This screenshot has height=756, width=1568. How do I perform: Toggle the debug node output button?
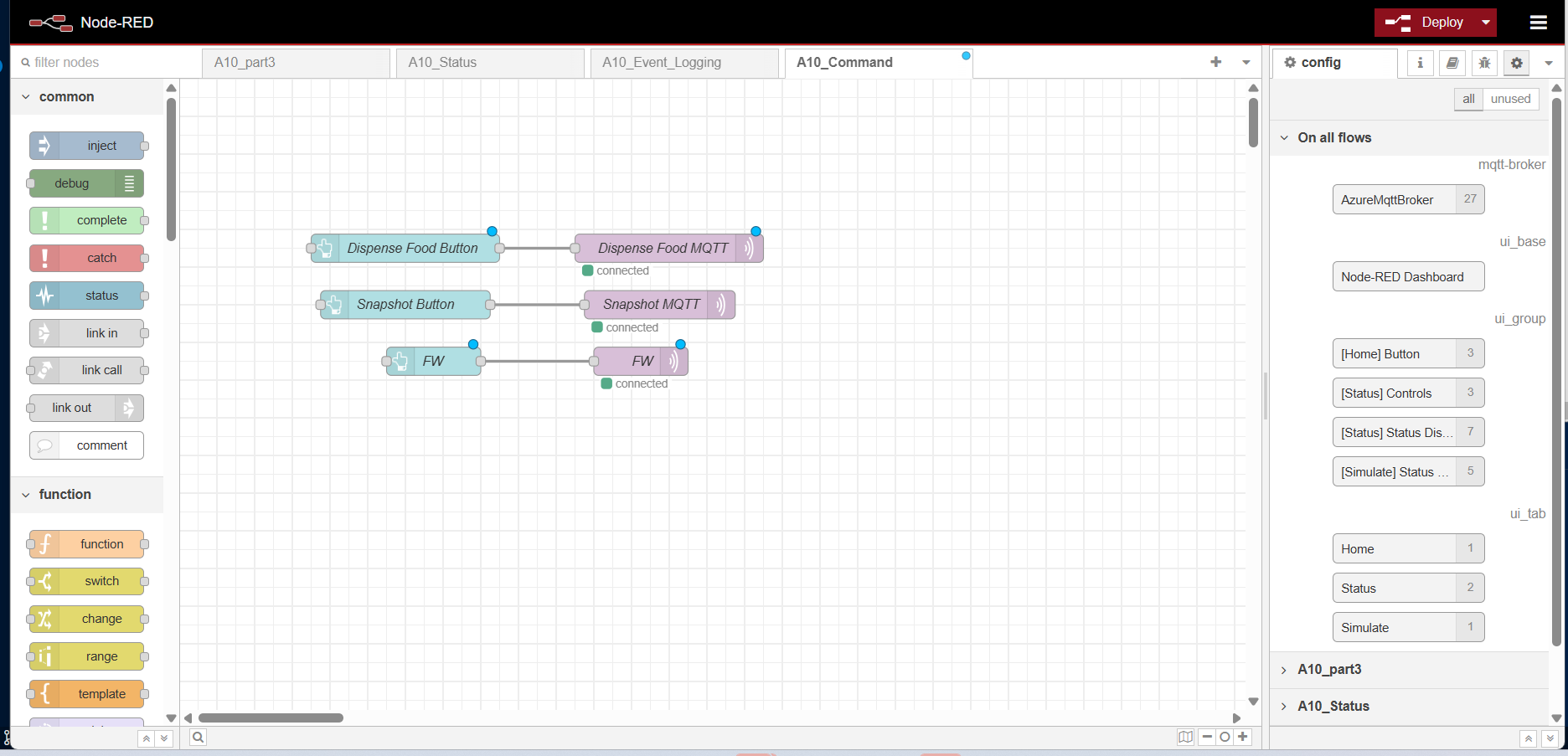coord(130,183)
